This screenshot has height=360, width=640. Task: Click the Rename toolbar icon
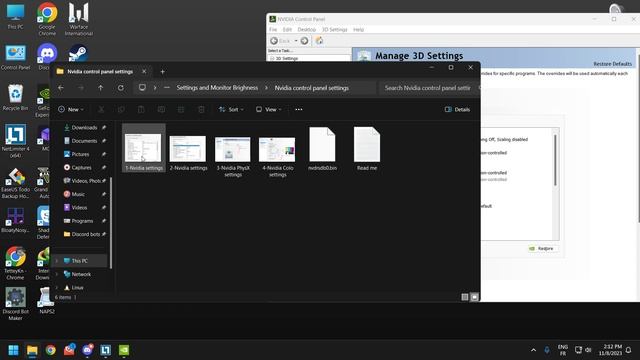(x=161, y=109)
